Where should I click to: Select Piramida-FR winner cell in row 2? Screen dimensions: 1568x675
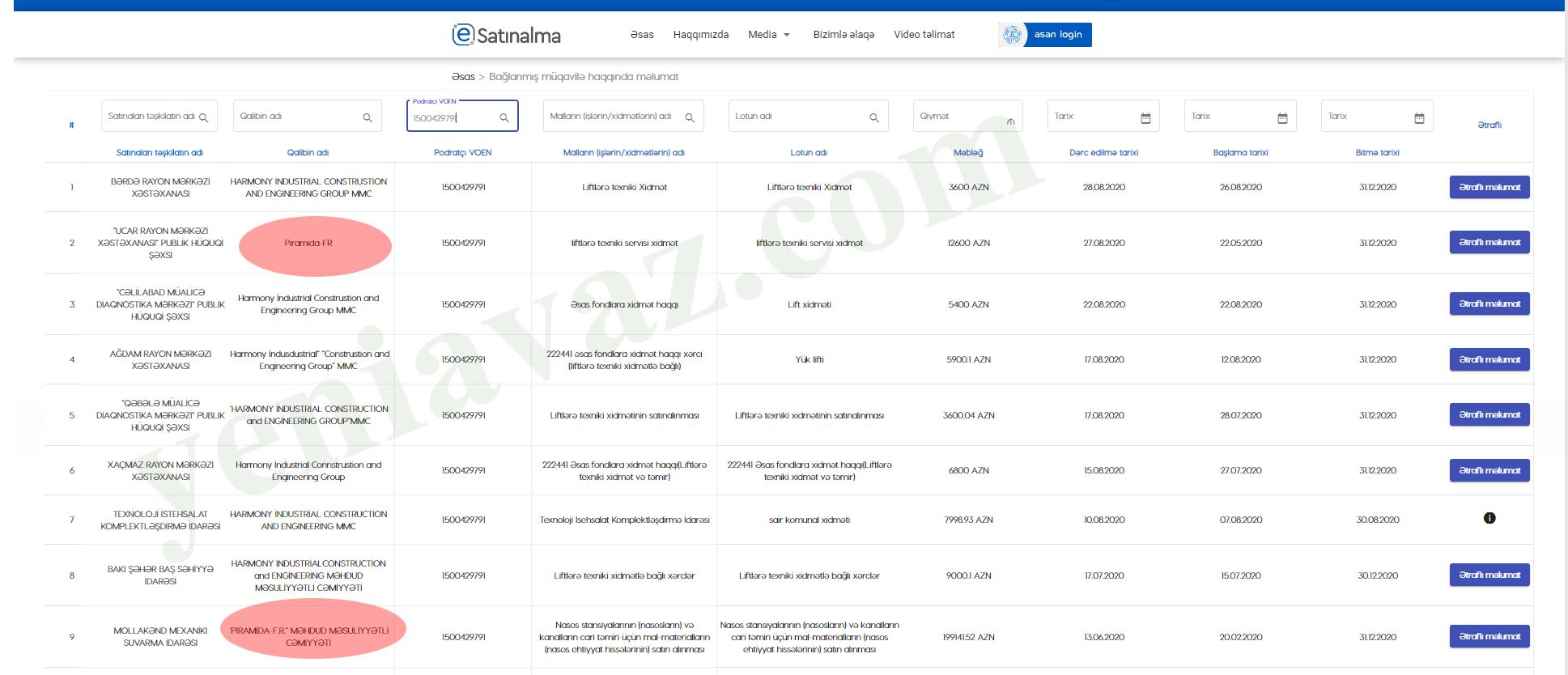308,243
